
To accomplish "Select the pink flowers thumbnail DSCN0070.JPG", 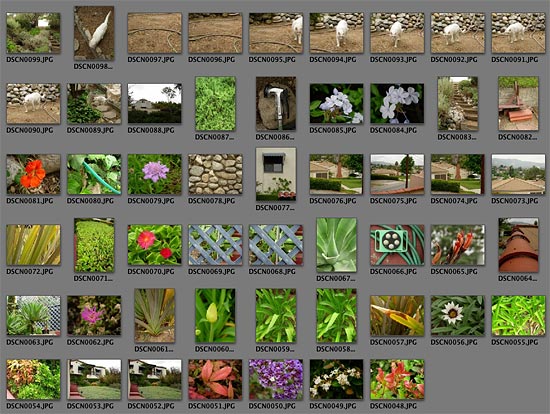I will 155,245.
